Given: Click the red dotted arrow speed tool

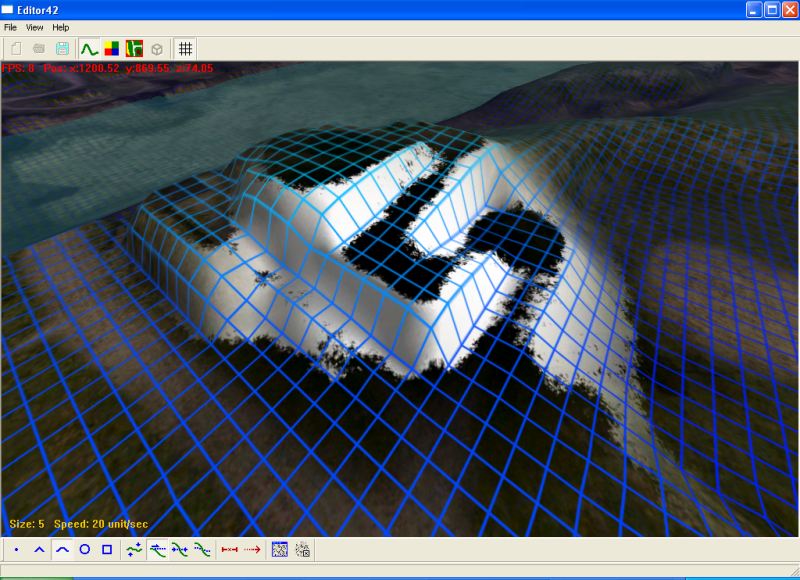Looking at the screenshot, I should (x=252, y=549).
